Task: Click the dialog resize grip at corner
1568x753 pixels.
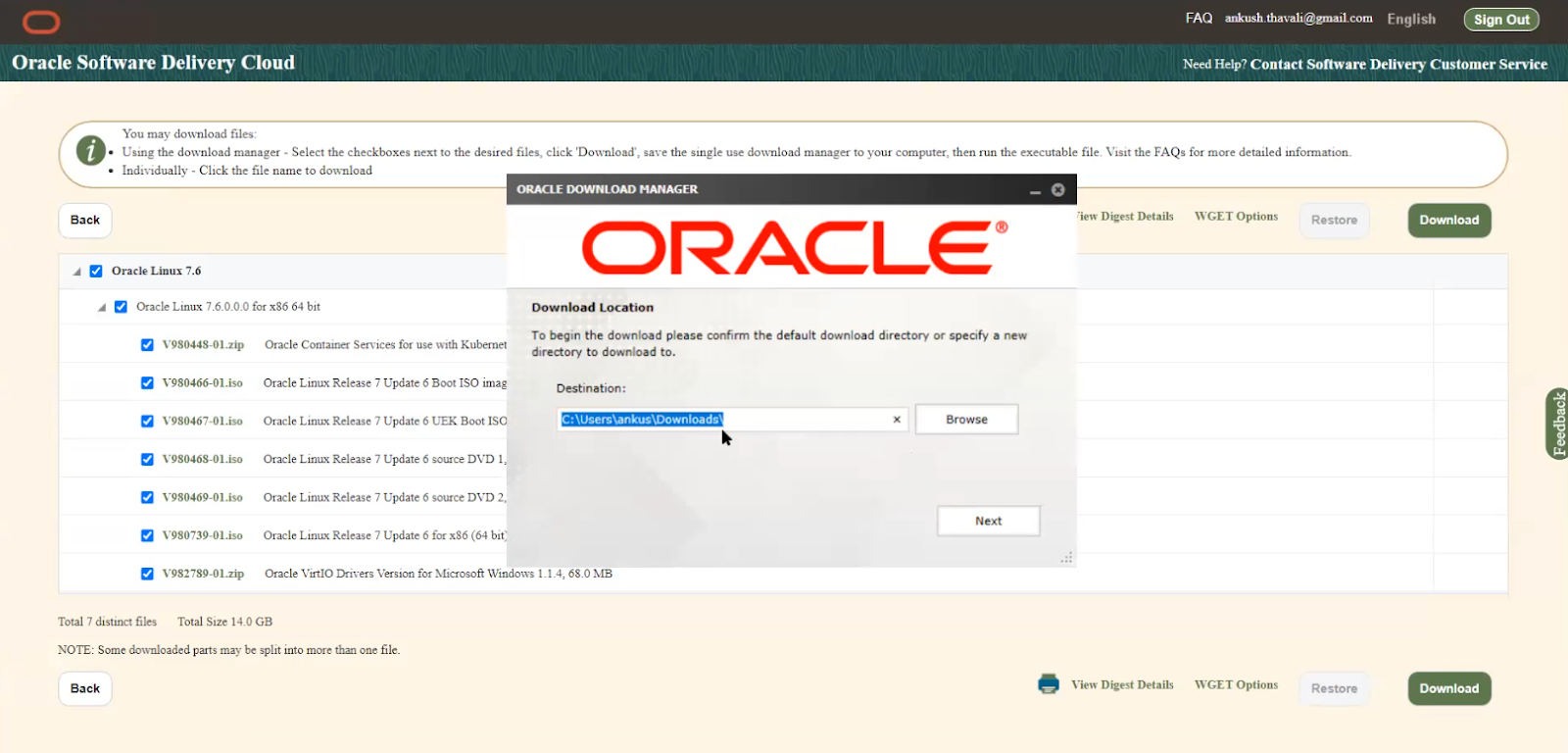Action: click(x=1067, y=558)
